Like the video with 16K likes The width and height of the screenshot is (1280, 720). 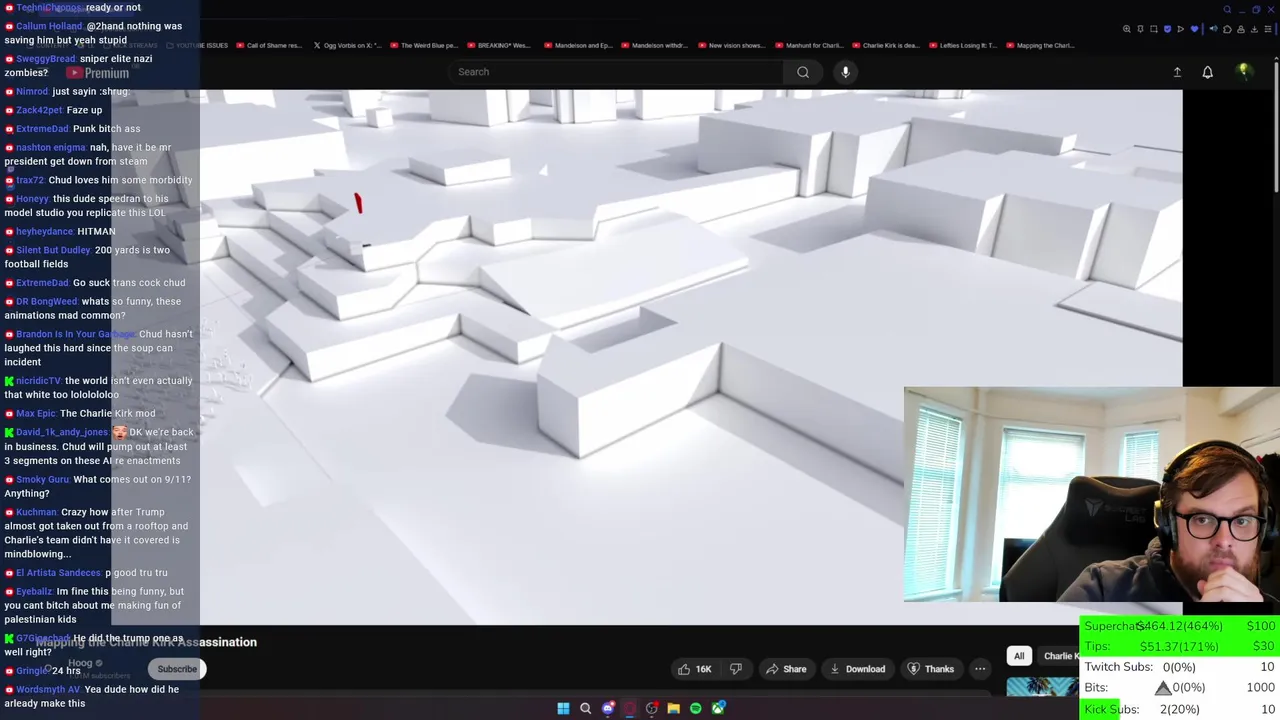694,669
